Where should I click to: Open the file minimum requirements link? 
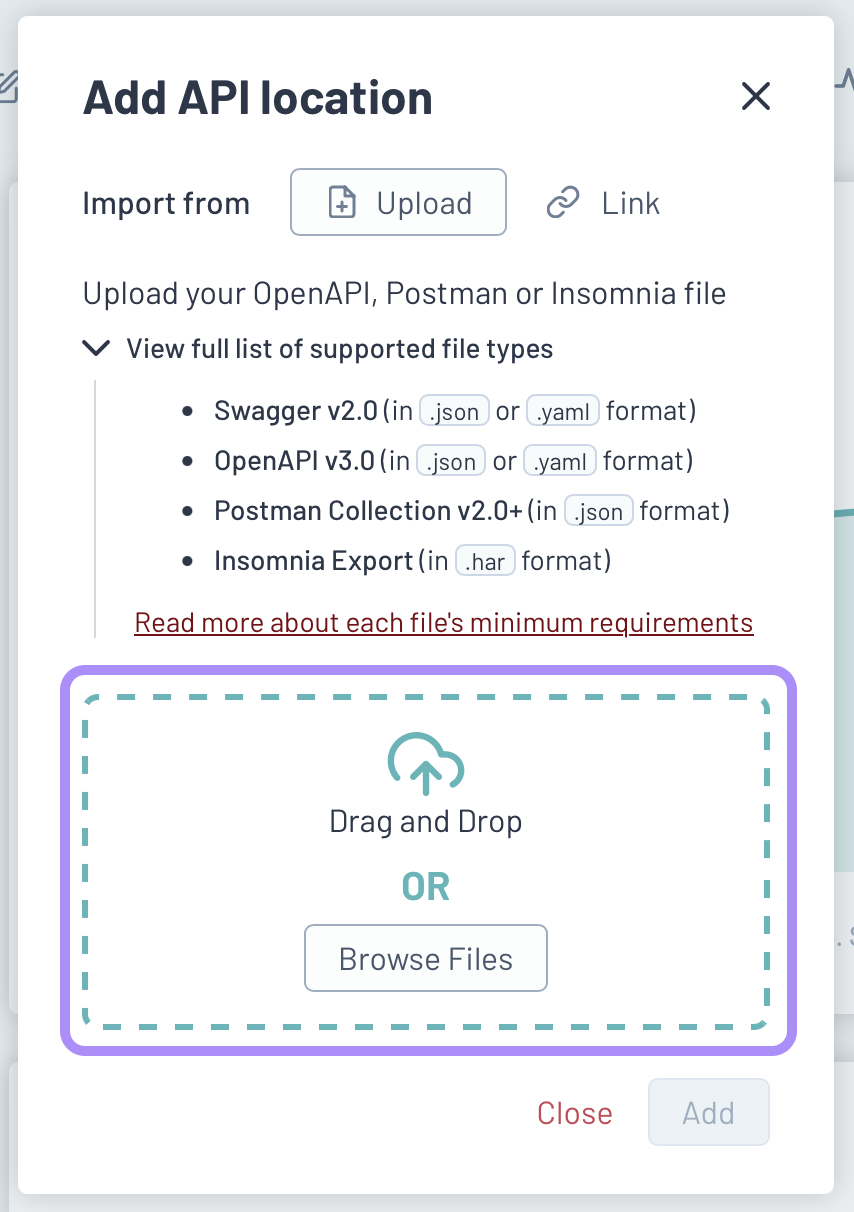pyautogui.click(x=443, y=623)
